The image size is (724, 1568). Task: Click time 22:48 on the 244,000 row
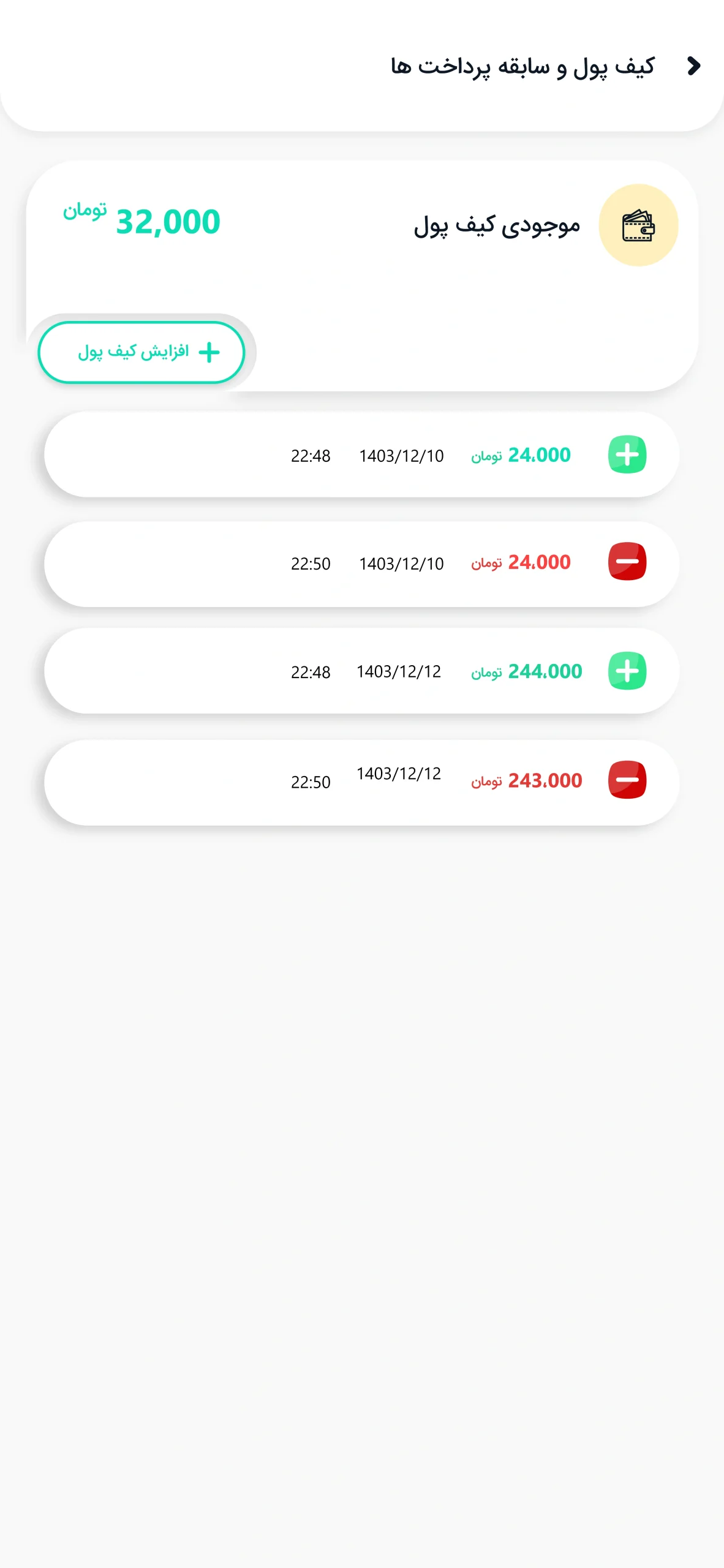coord(311,673)
